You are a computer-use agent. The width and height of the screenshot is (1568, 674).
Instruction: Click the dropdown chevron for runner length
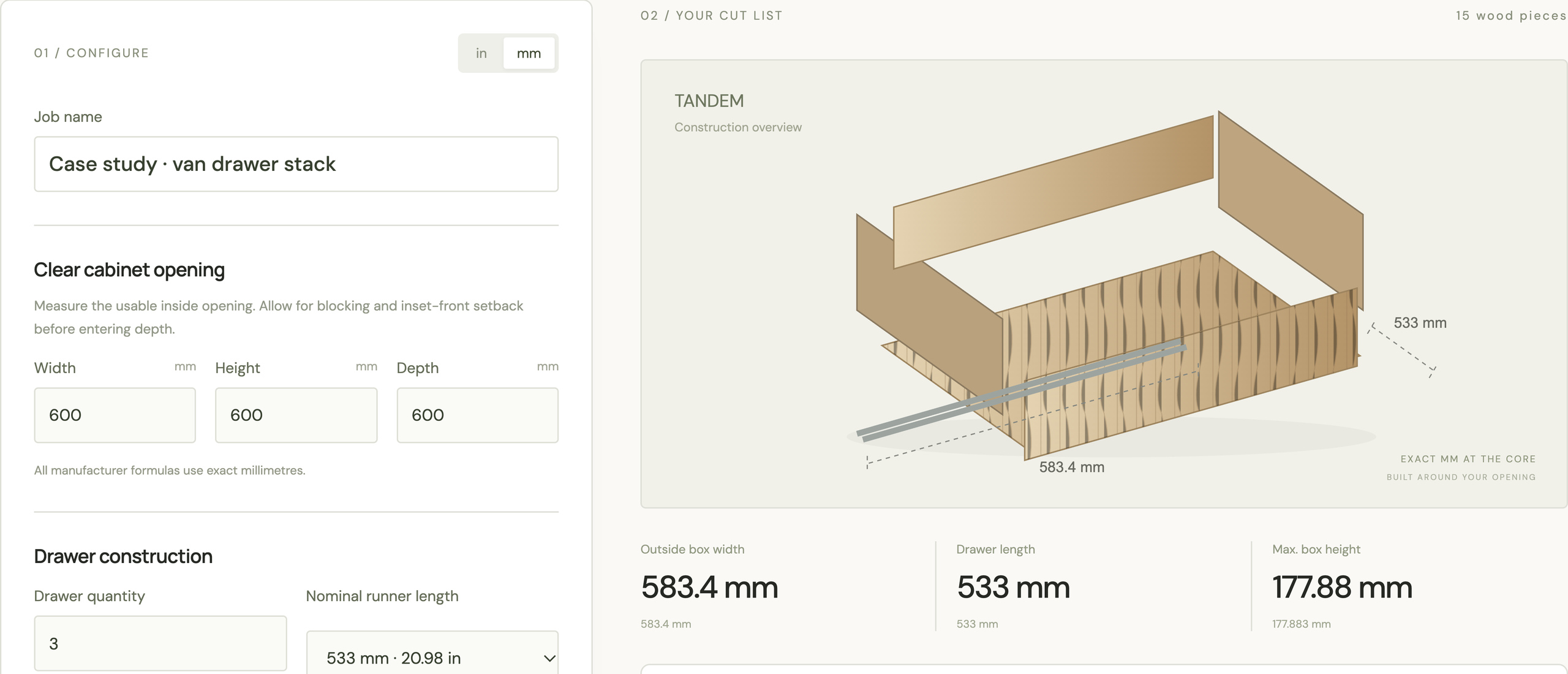pos(549,658)
